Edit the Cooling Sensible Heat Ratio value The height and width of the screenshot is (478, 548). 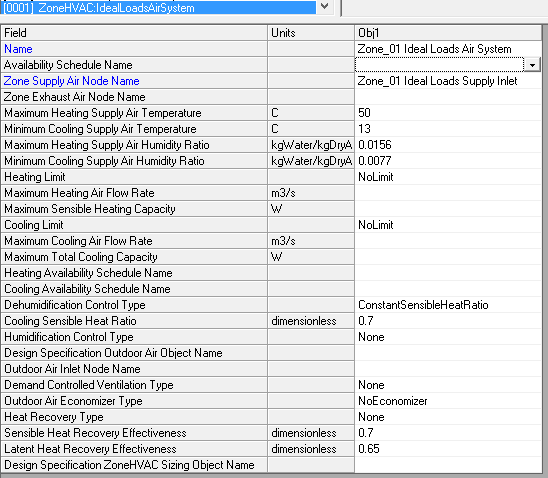pyautogui.click(x=448, y=321)
